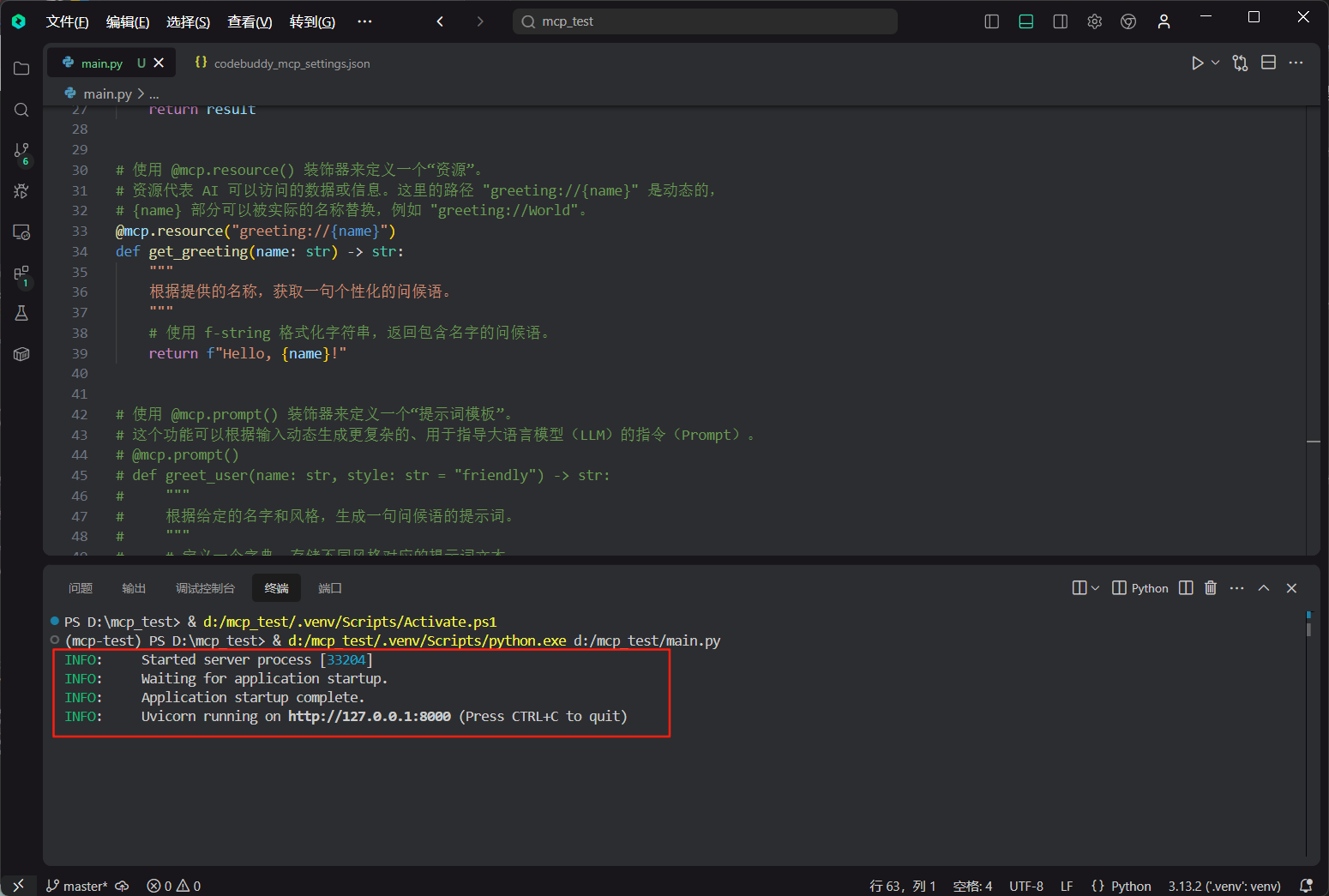
Task: Click the process ID 33204 in the terminal
Action: click(346, 659)
